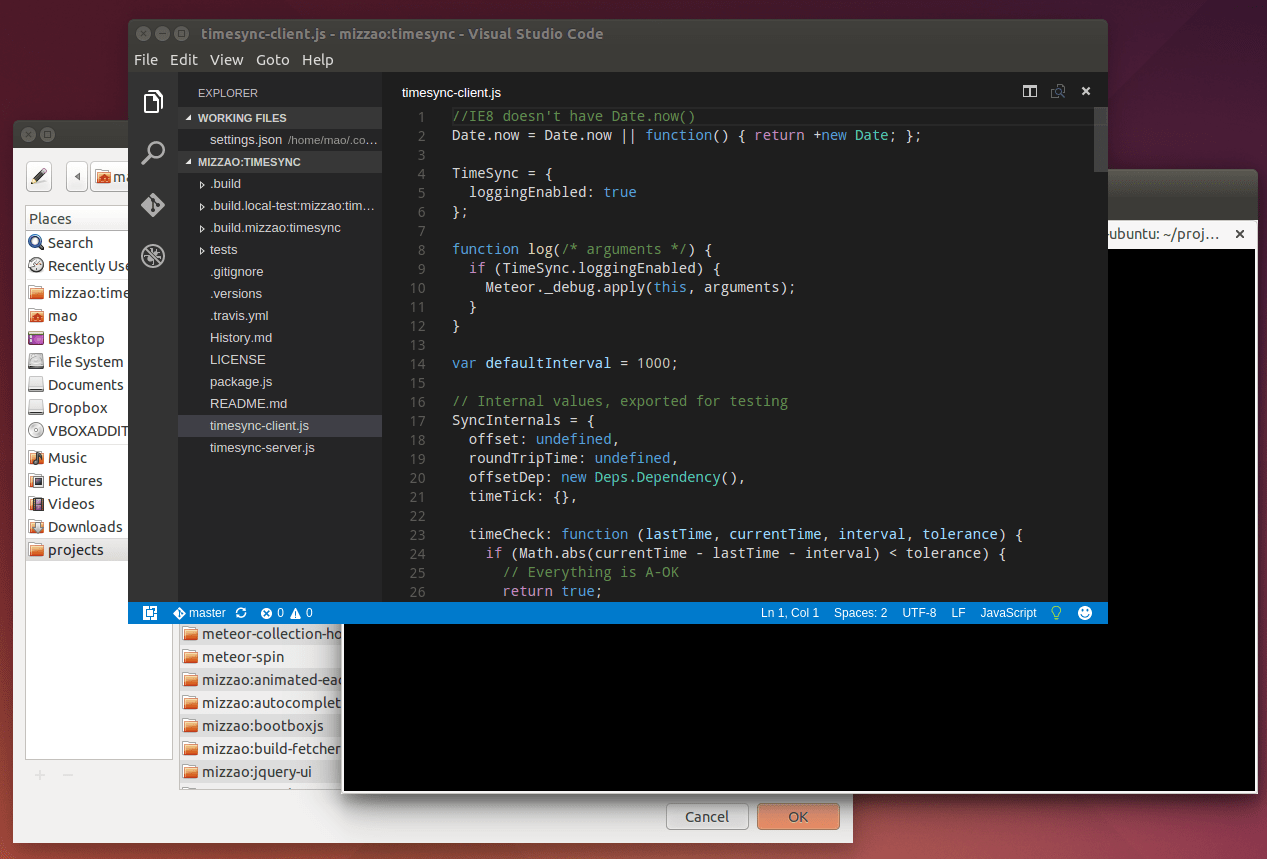Screen dimensions: 1267x859
Task: Open README.md in explorer
Action: tap(280, 404)
